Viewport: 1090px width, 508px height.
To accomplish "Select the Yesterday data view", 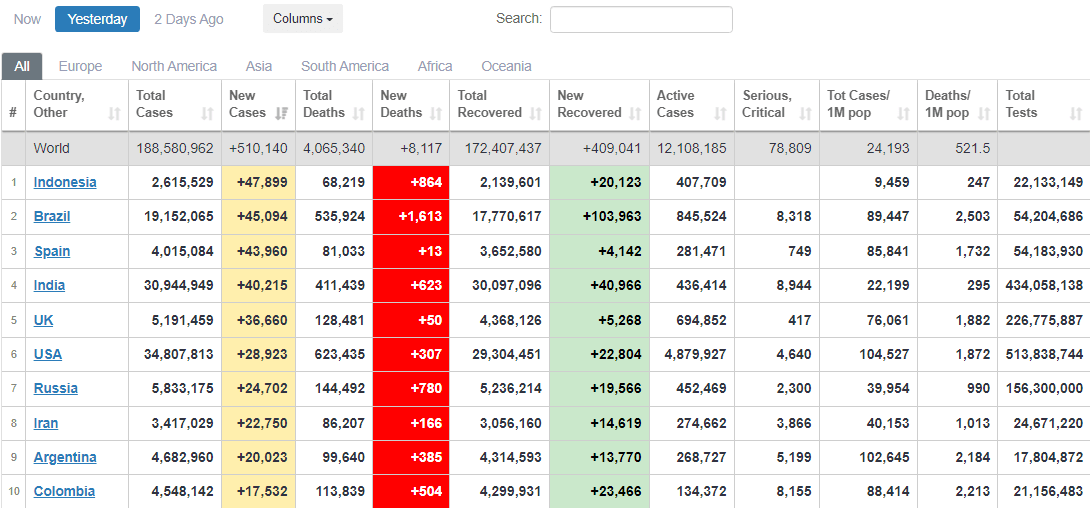I will 97,19.
